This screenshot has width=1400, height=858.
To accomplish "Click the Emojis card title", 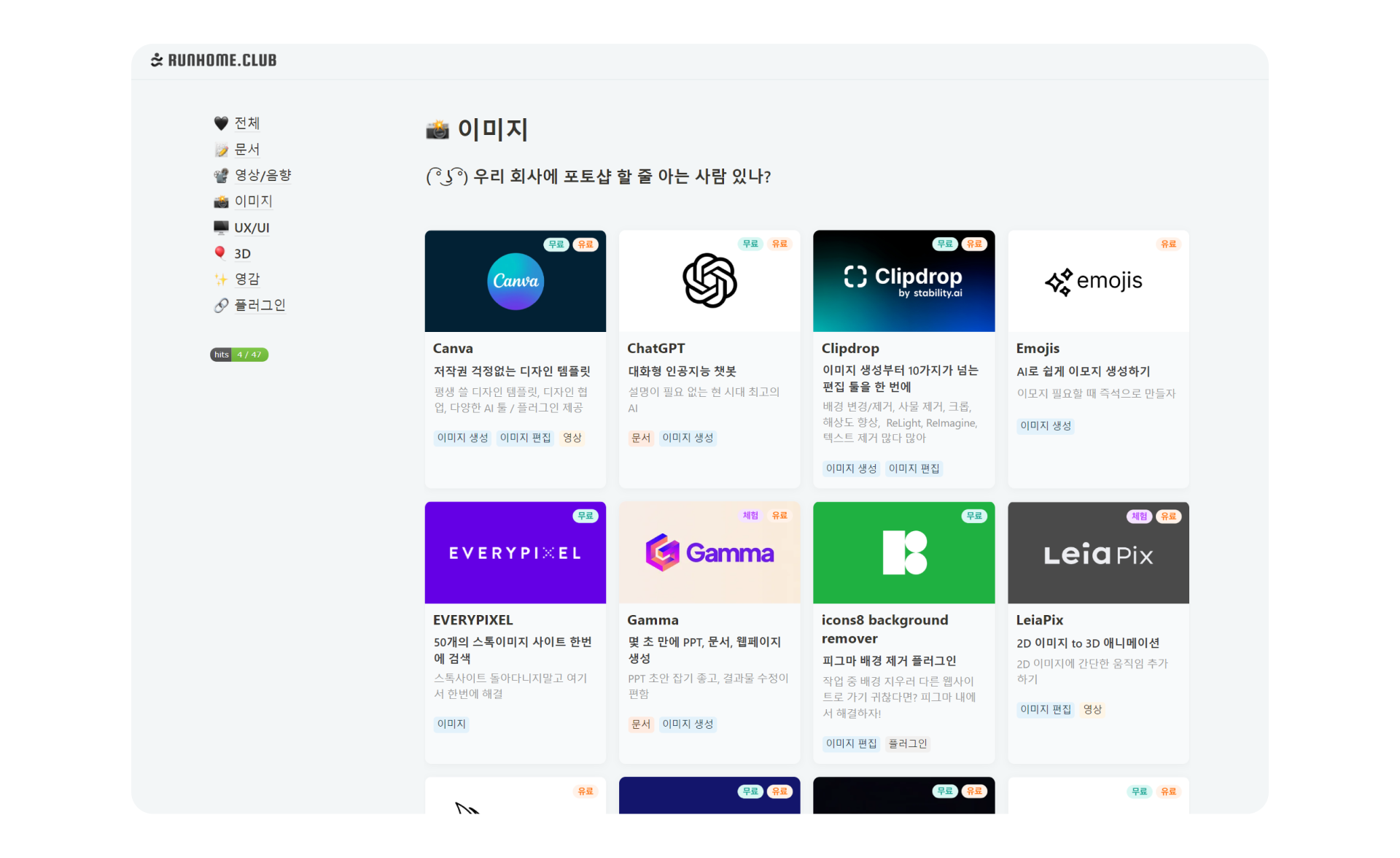I will coord(1038,349).
